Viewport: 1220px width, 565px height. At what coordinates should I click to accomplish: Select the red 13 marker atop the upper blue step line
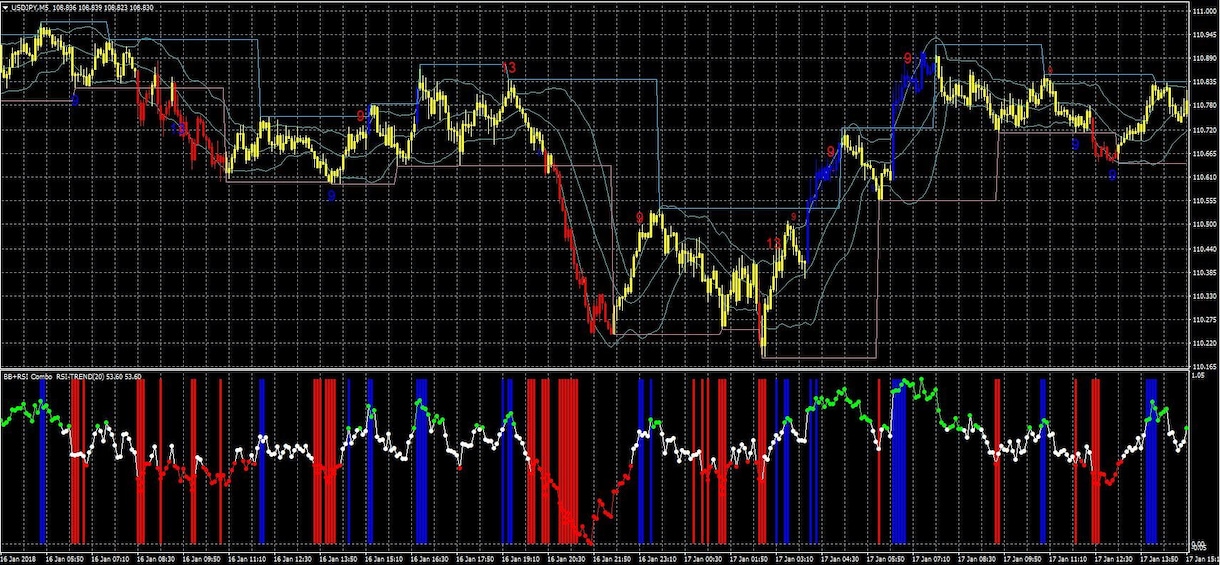click(x=509, y=68)
